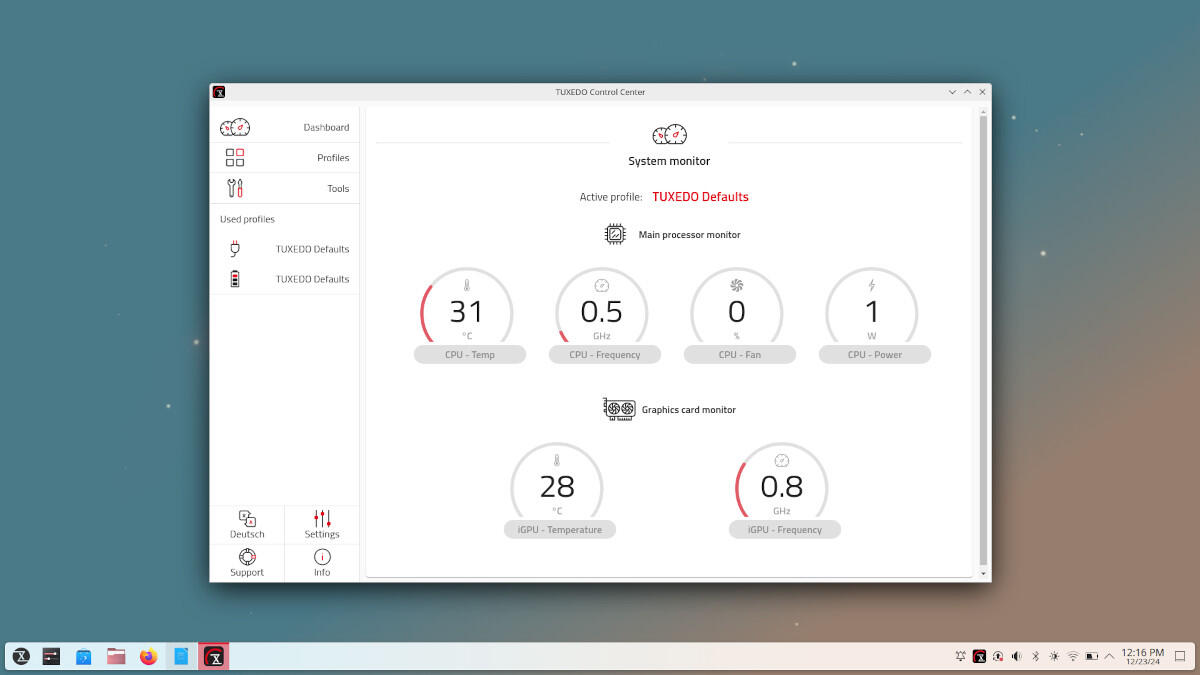Open Settings via the sliders icon

click(x=321, y=519)
